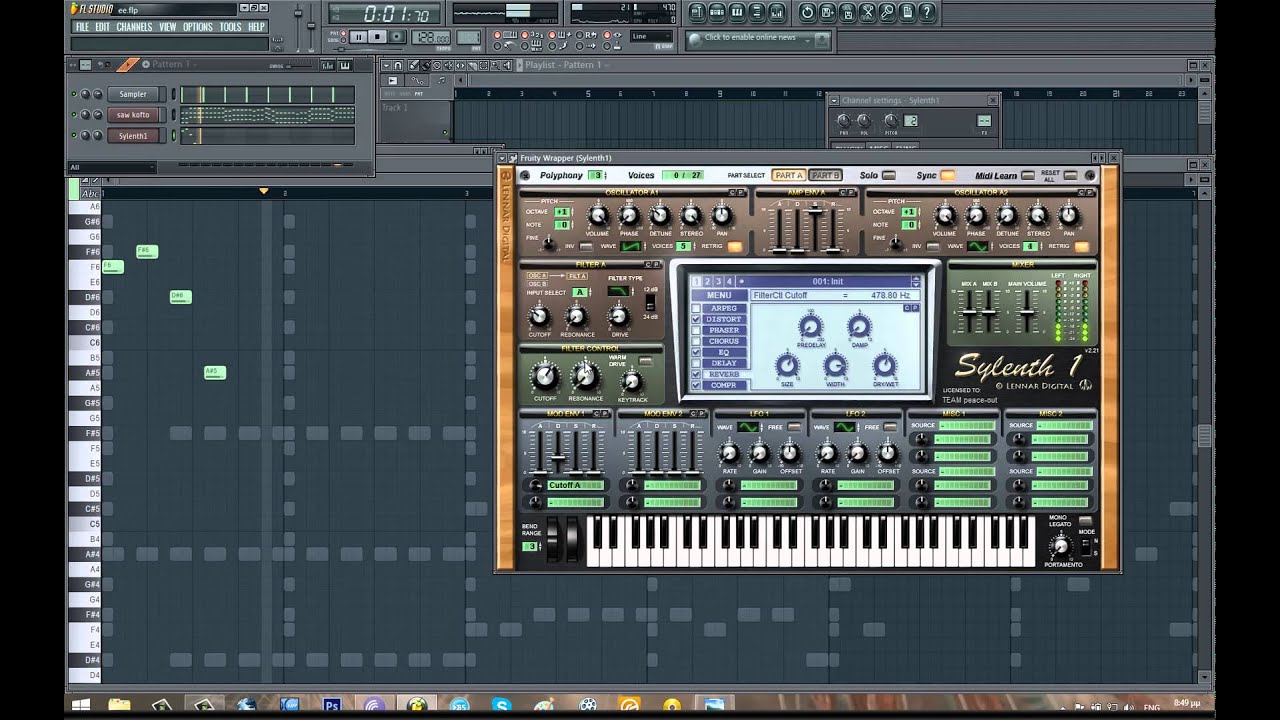Click the save project floppy icon
This screenshot has height=720, width=1280.
click(x=828, y=12)
